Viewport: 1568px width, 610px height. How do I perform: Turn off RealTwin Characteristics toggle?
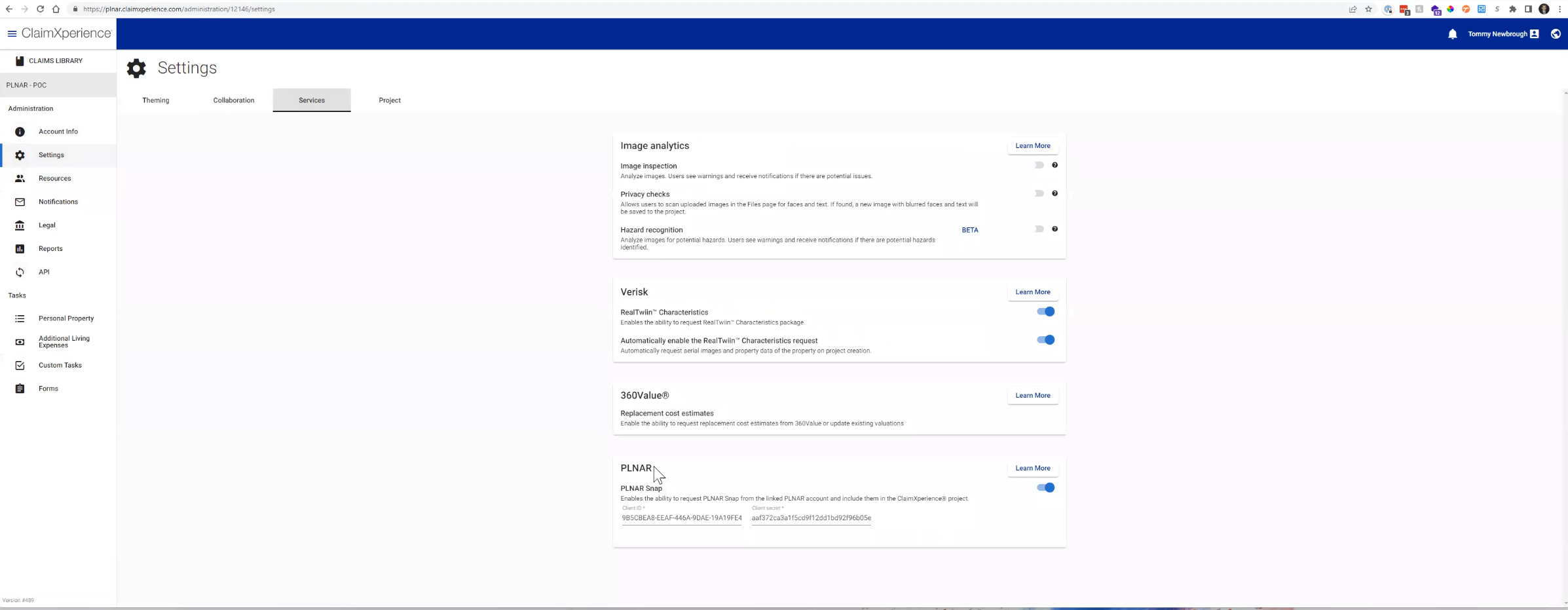(x=1045, y=312)
